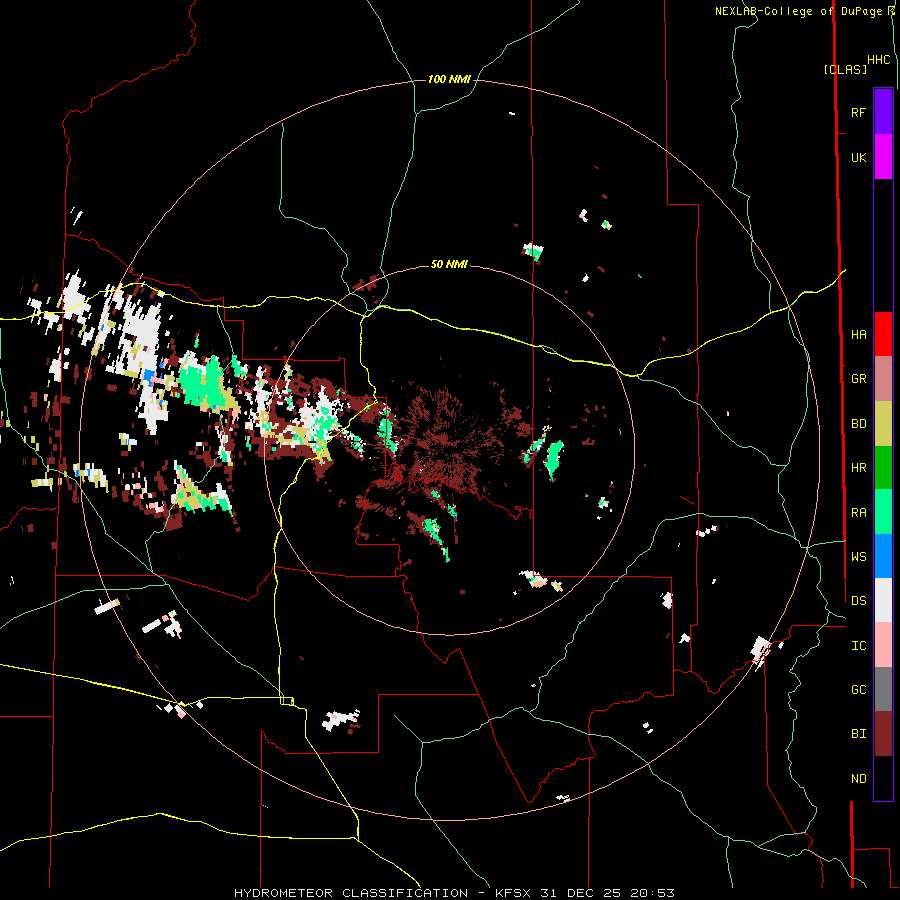Click the "HR" legend label
This screenshot has height=900, width=900.
coord(858,468)
